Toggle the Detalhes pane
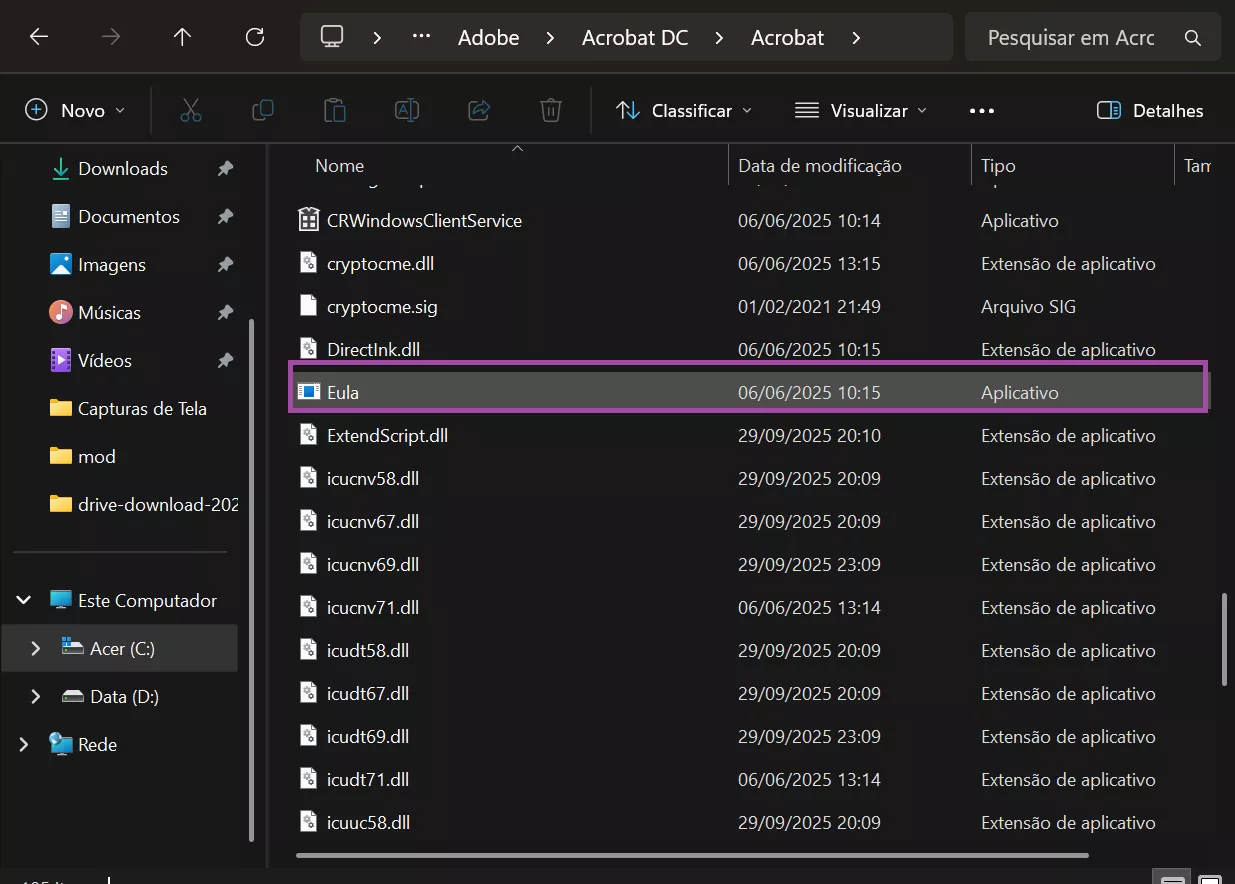The image size is (1235, 884). [1150, 111]
